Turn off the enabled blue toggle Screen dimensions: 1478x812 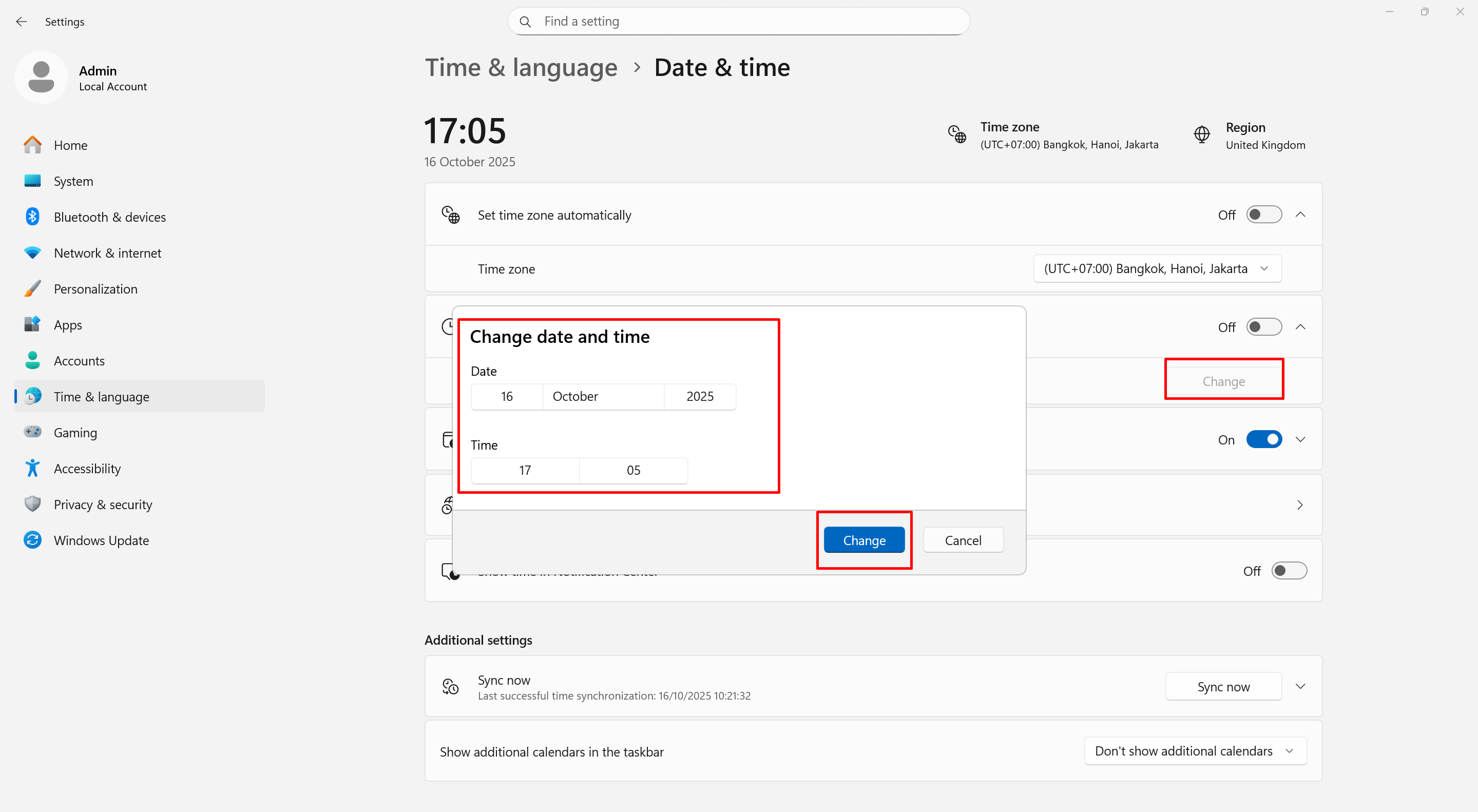tap(1263, 439)
